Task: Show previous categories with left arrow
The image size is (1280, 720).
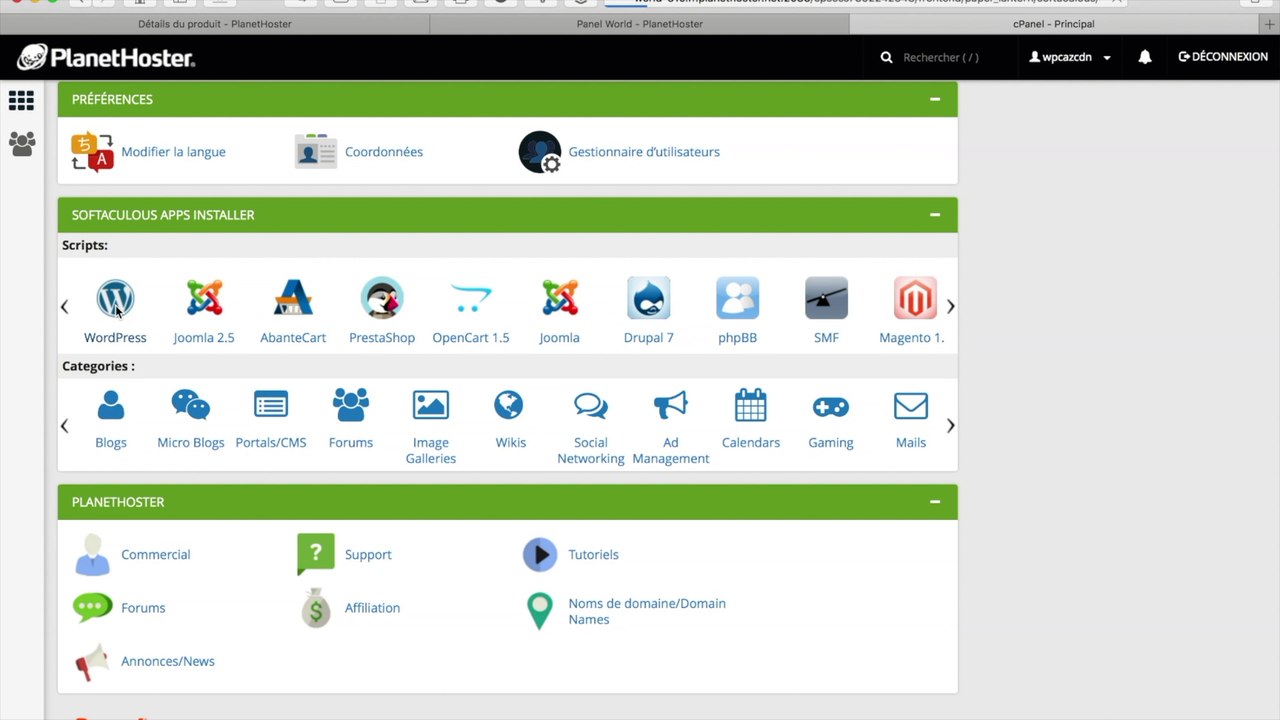Action: 65,426
